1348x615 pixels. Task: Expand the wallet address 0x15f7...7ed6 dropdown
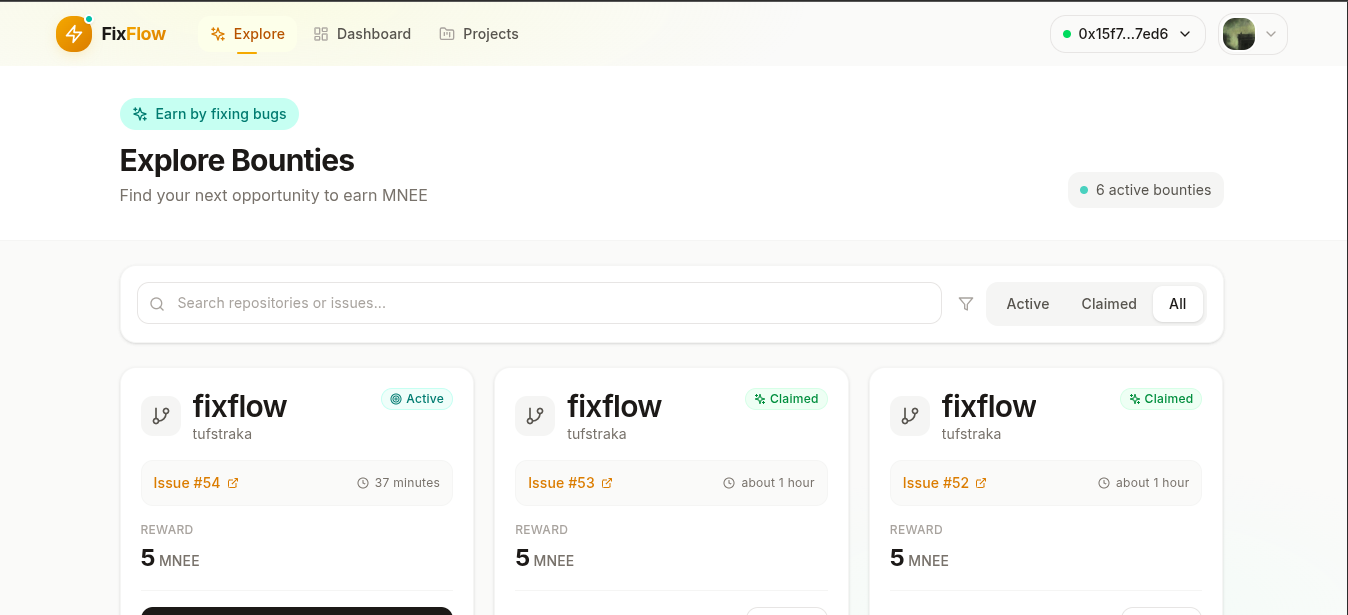coord(1128,34)
